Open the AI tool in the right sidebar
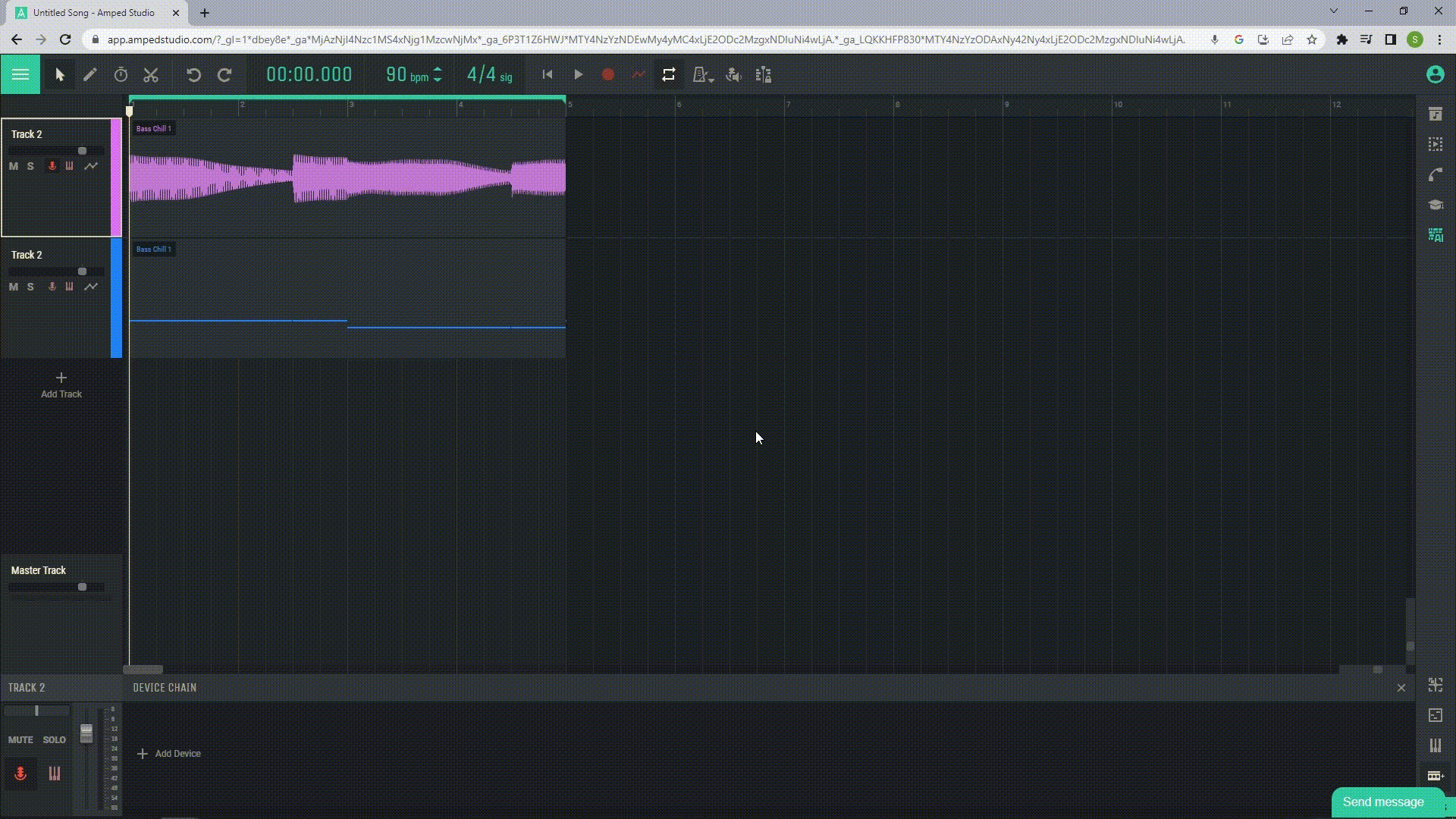 [x=1436, y=235]
